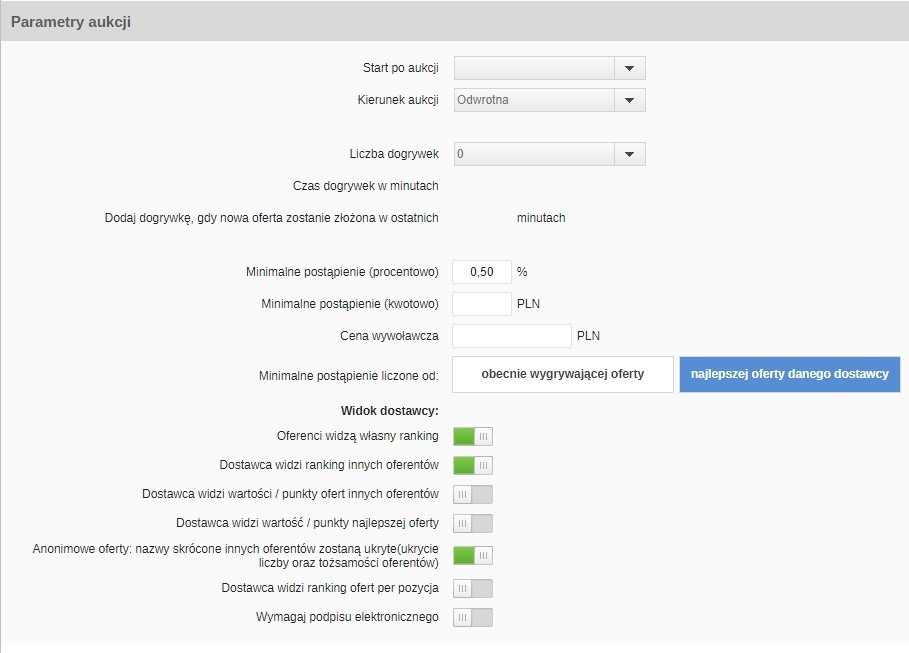Toggle 'Wymagaj podpisu elektronicznego' on
This screenshot has height=653, width=909.
pyautogui.click(x=473, y=617)
